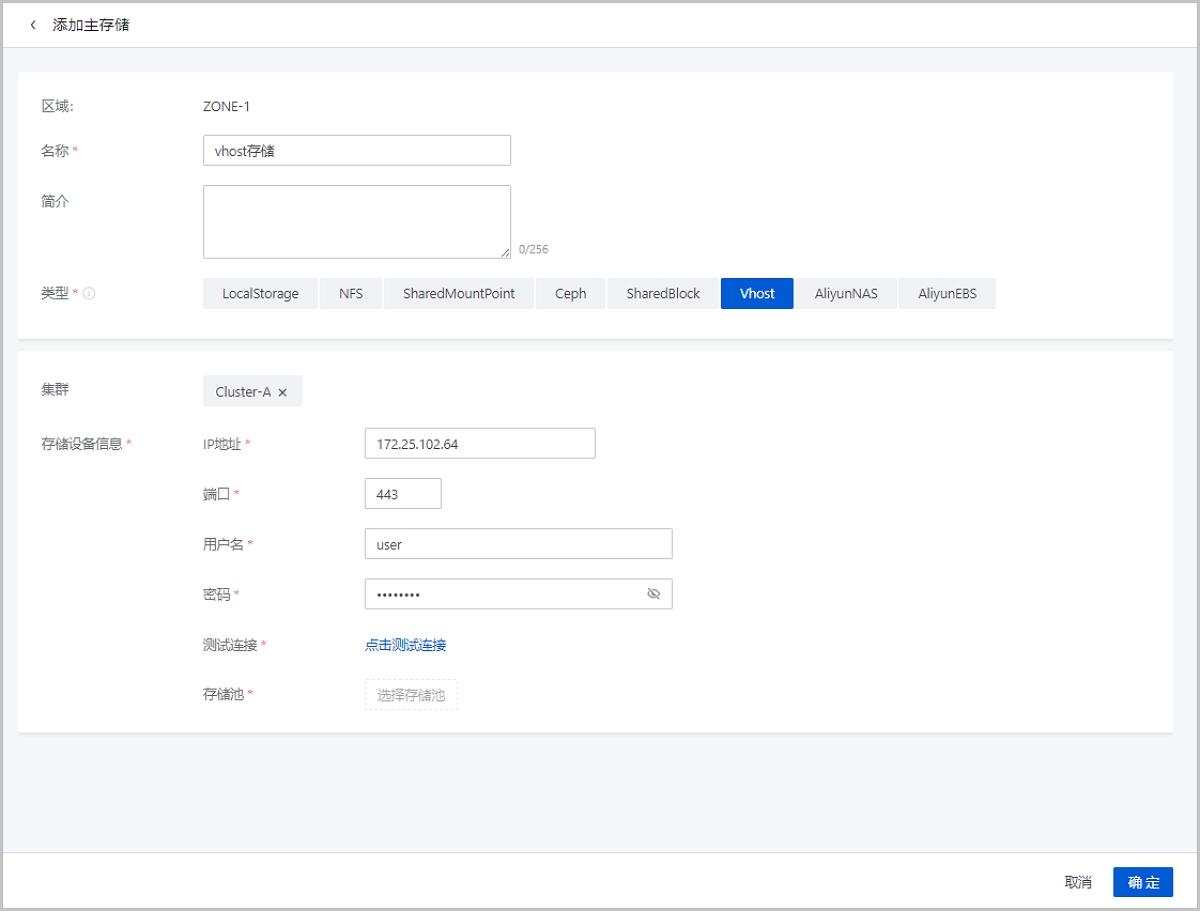Click the 点击测试连接 link

pos(405,645)
